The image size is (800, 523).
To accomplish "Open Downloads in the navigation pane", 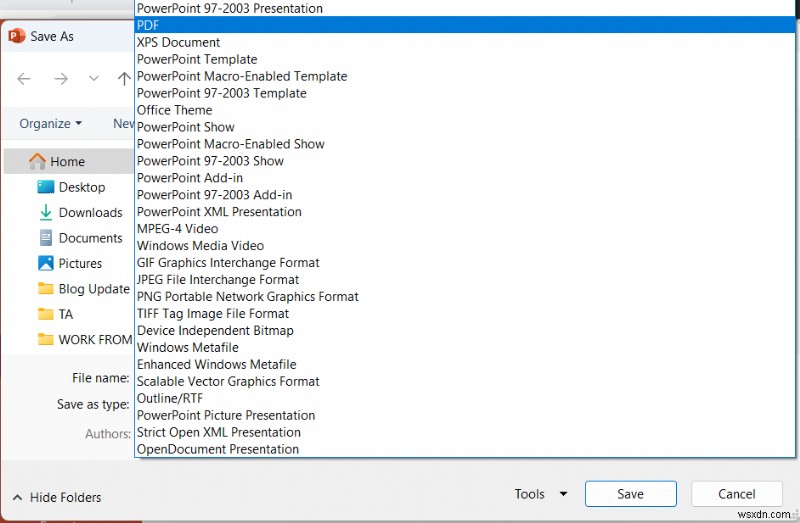I will click(90, 212).
